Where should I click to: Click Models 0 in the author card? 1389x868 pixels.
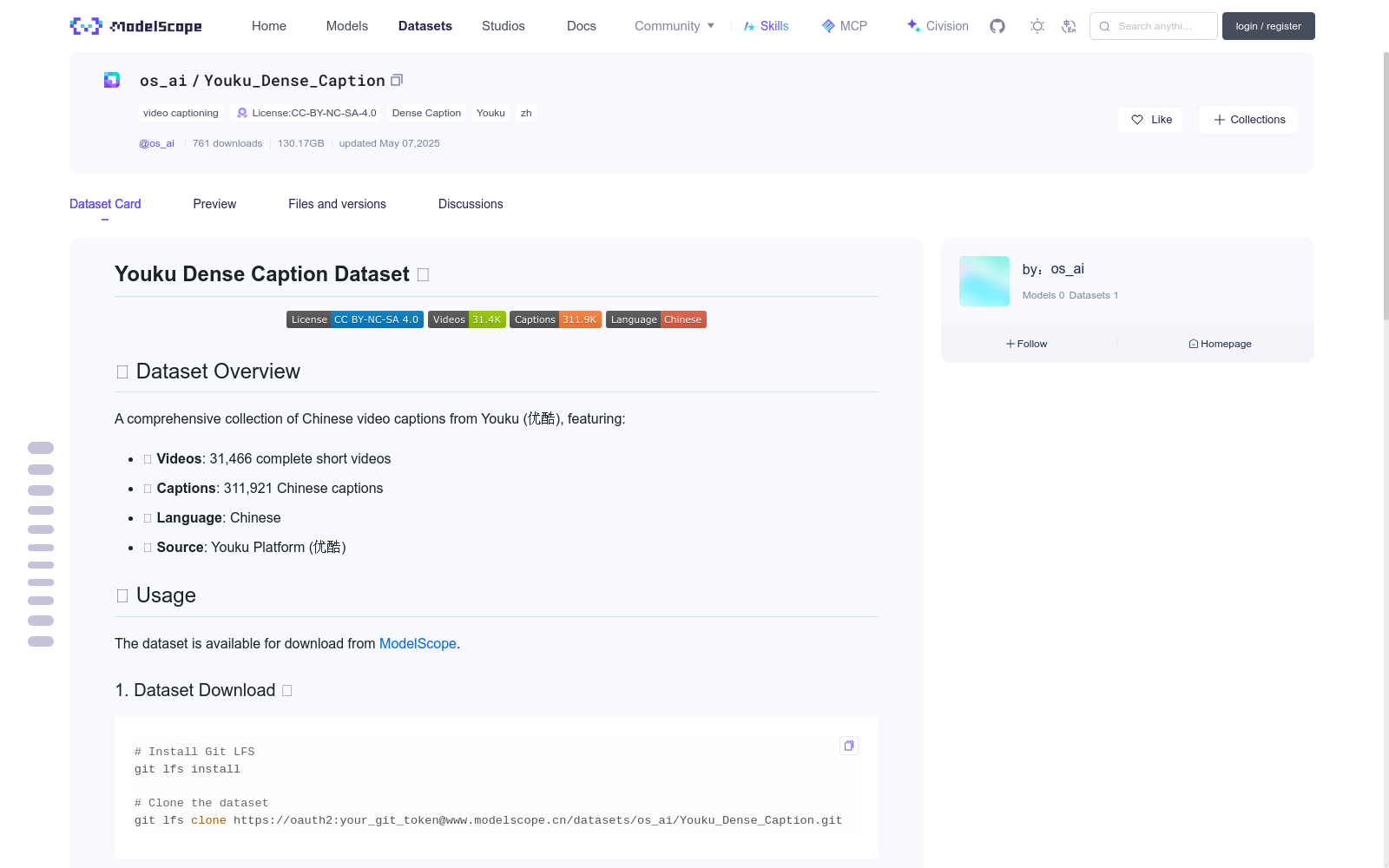pos(1043,295)
